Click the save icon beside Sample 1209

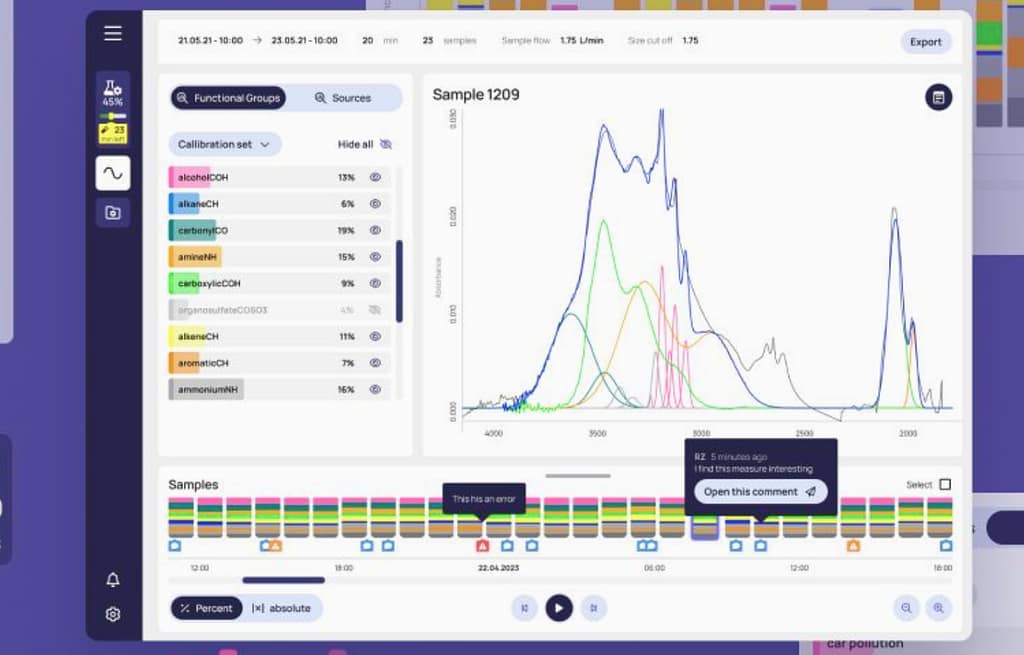click(938, 97)
